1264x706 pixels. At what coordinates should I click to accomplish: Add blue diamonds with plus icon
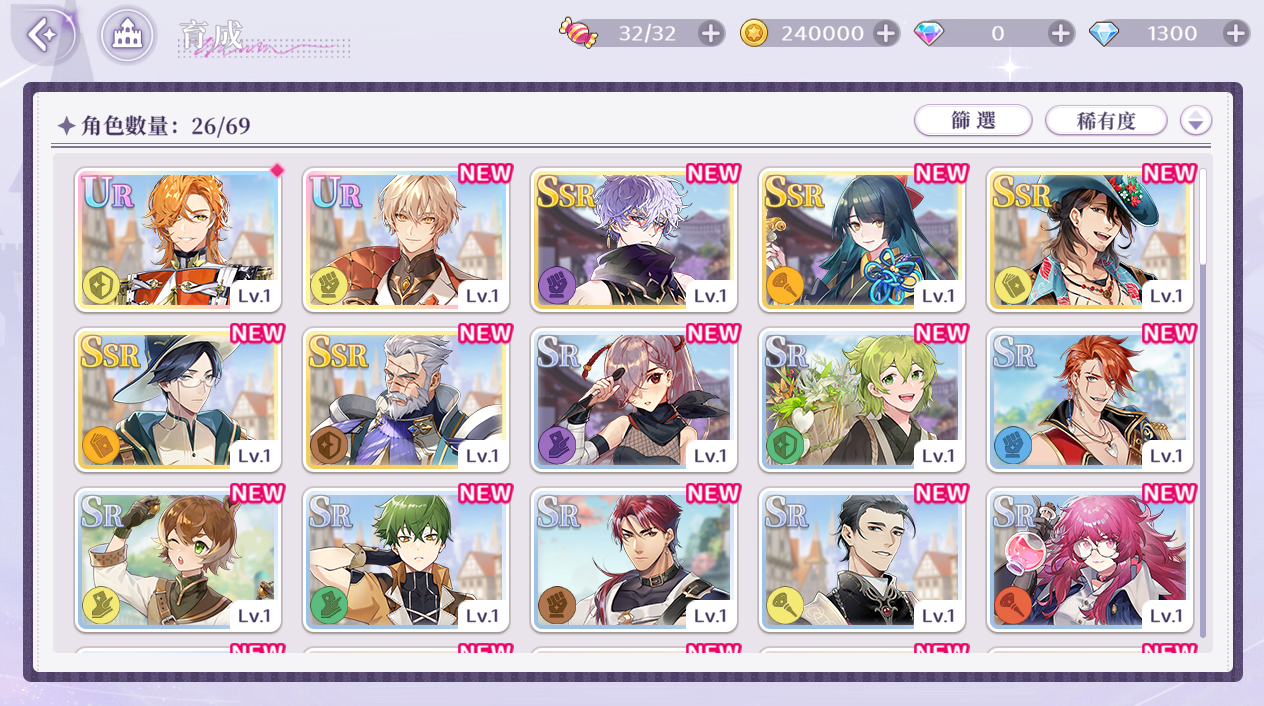click(x=1236, y=33)
